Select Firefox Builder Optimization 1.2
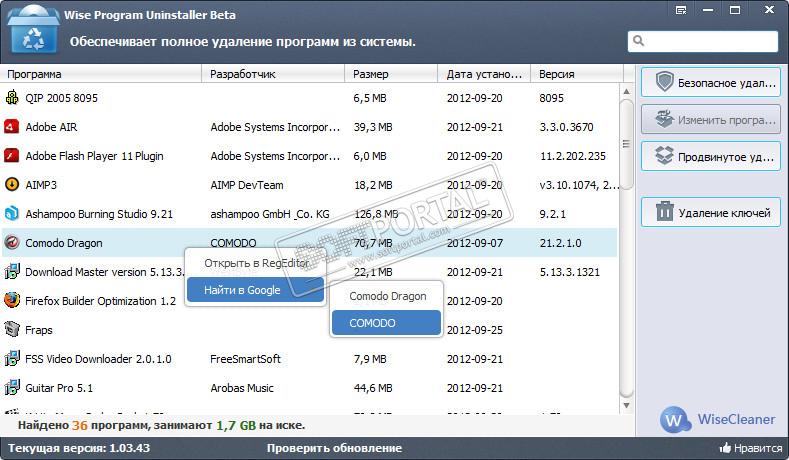The width and height of the screenshot is (789, 460). click(x=100, y=301)
